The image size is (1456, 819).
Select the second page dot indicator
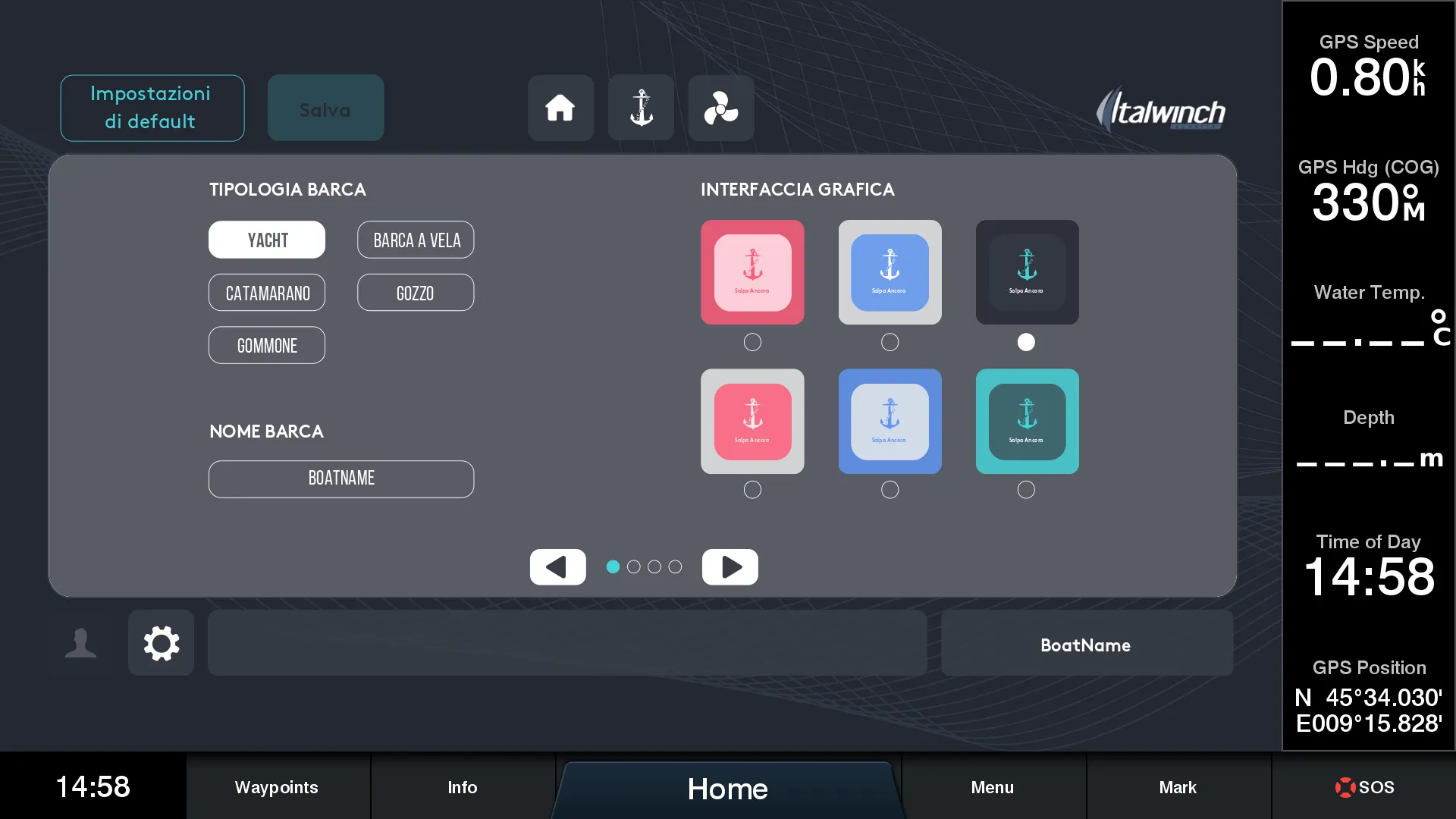[634, 567]
